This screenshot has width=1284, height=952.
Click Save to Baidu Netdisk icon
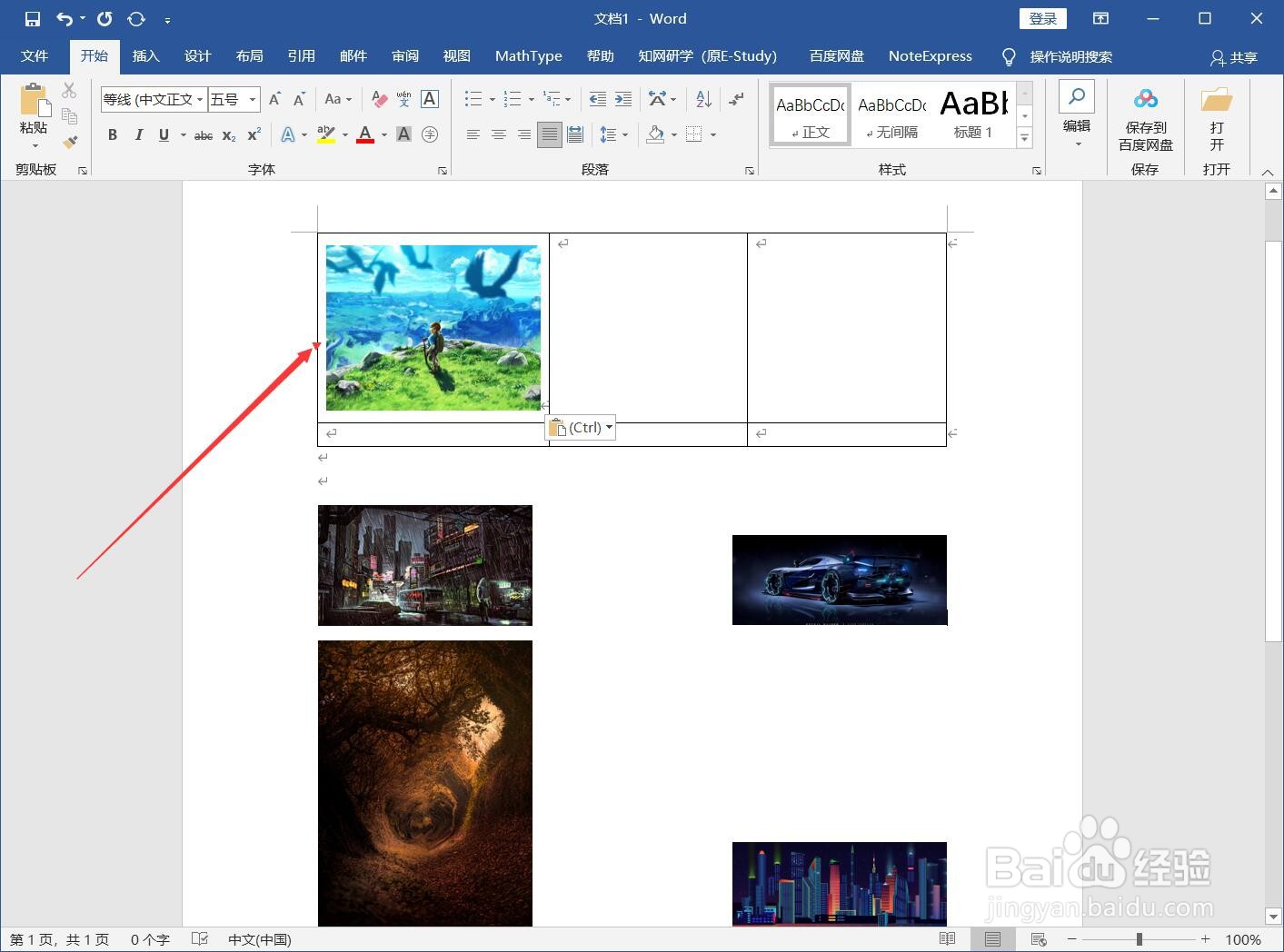click(1145, 118)
